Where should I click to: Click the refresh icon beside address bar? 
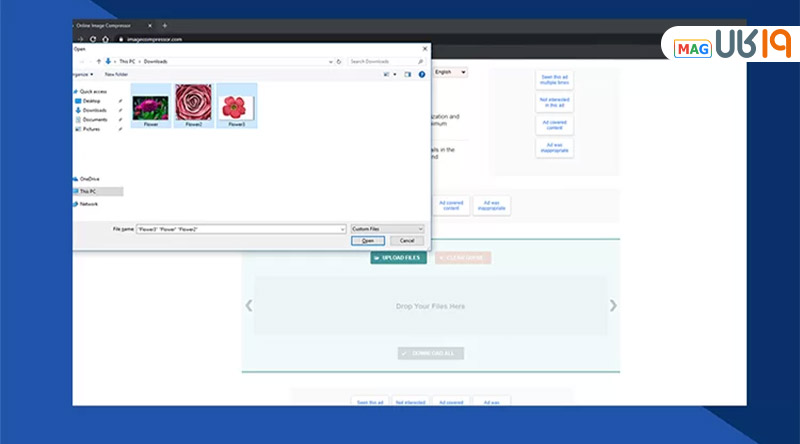point(340,61)
